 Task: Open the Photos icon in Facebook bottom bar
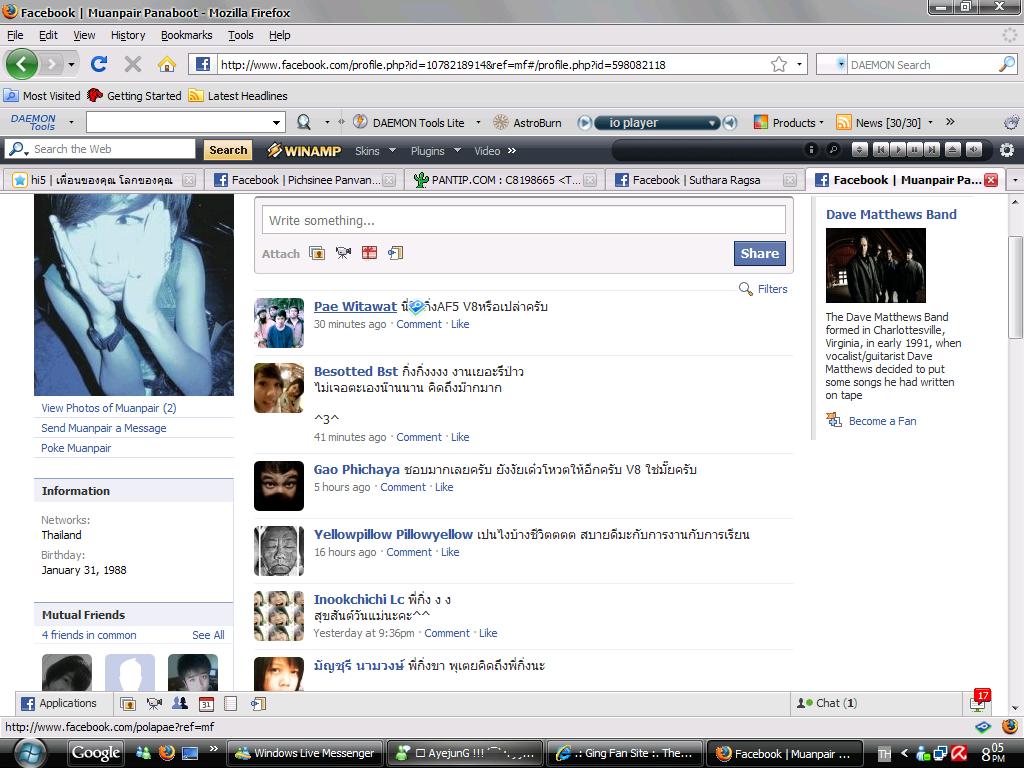tap(128, 703)
